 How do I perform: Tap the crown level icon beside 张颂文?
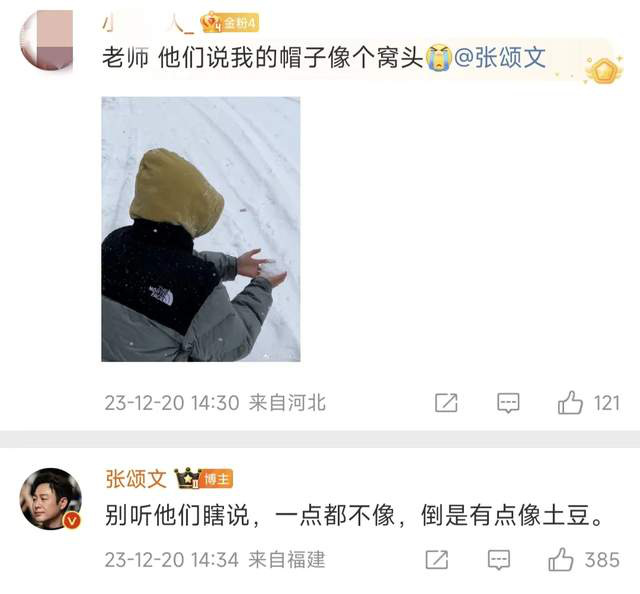(x=187, y=478)
